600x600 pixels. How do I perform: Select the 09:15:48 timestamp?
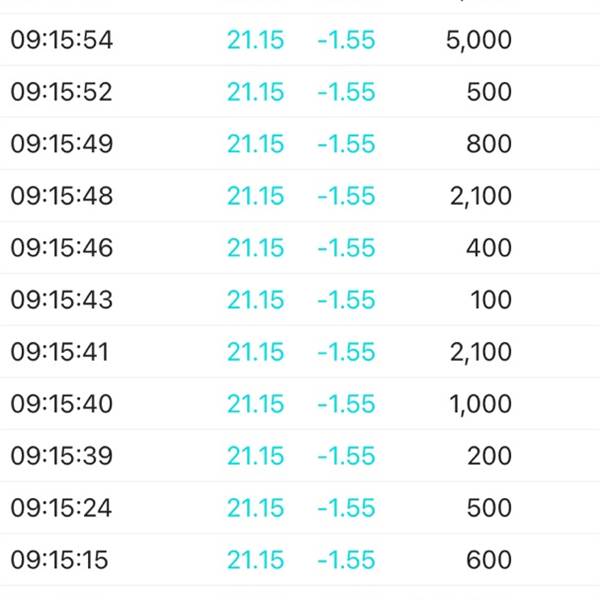62,196
